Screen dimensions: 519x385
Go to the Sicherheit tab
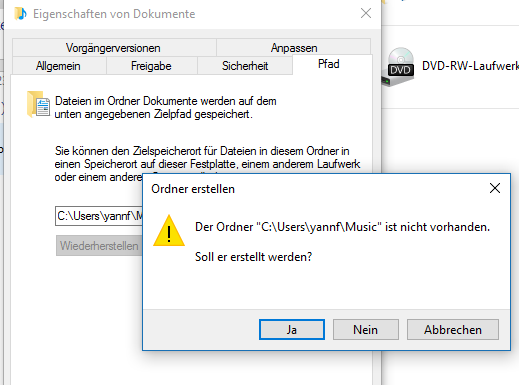(245, 66)
